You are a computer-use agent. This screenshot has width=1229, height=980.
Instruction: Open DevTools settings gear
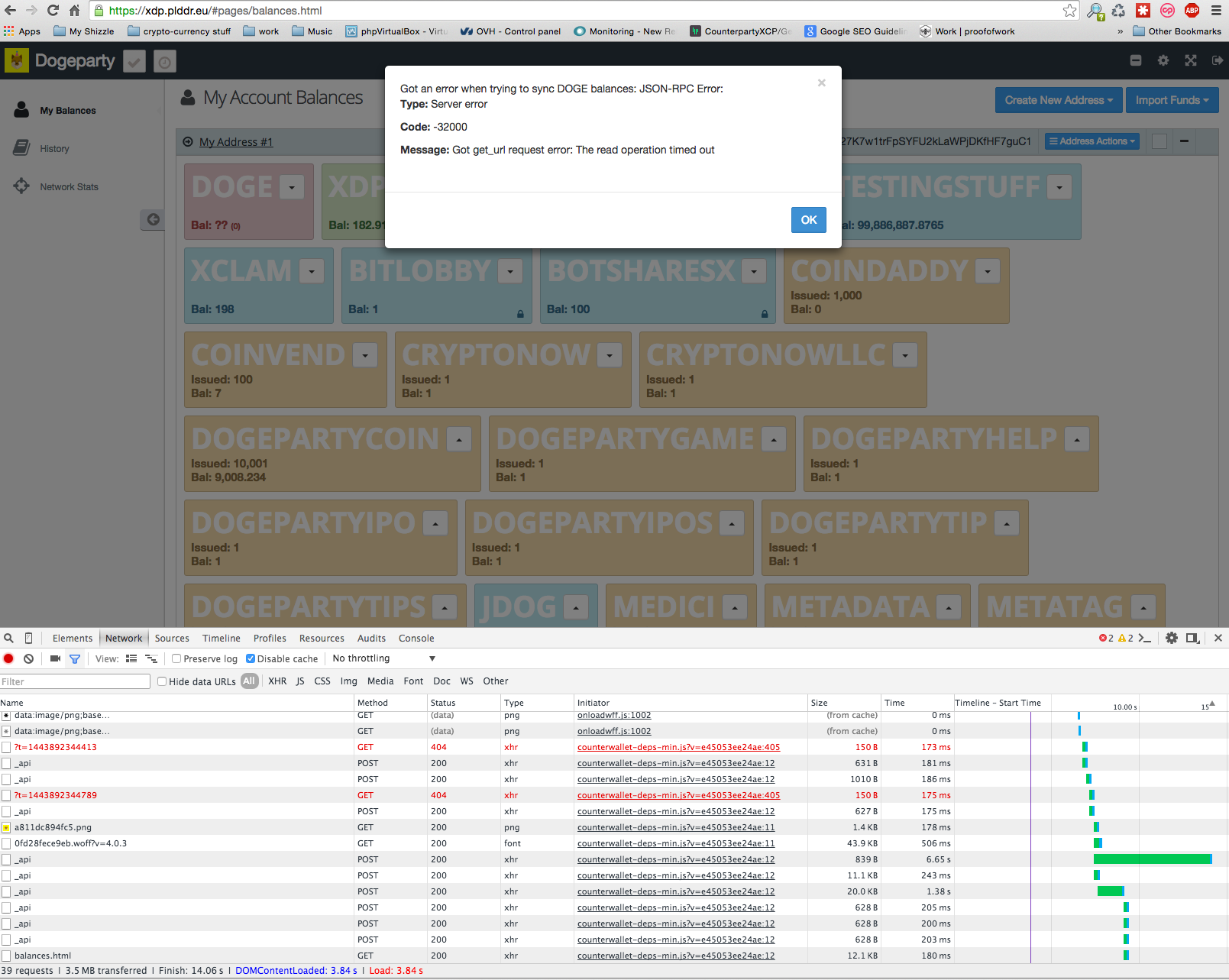coord(1172,638)
